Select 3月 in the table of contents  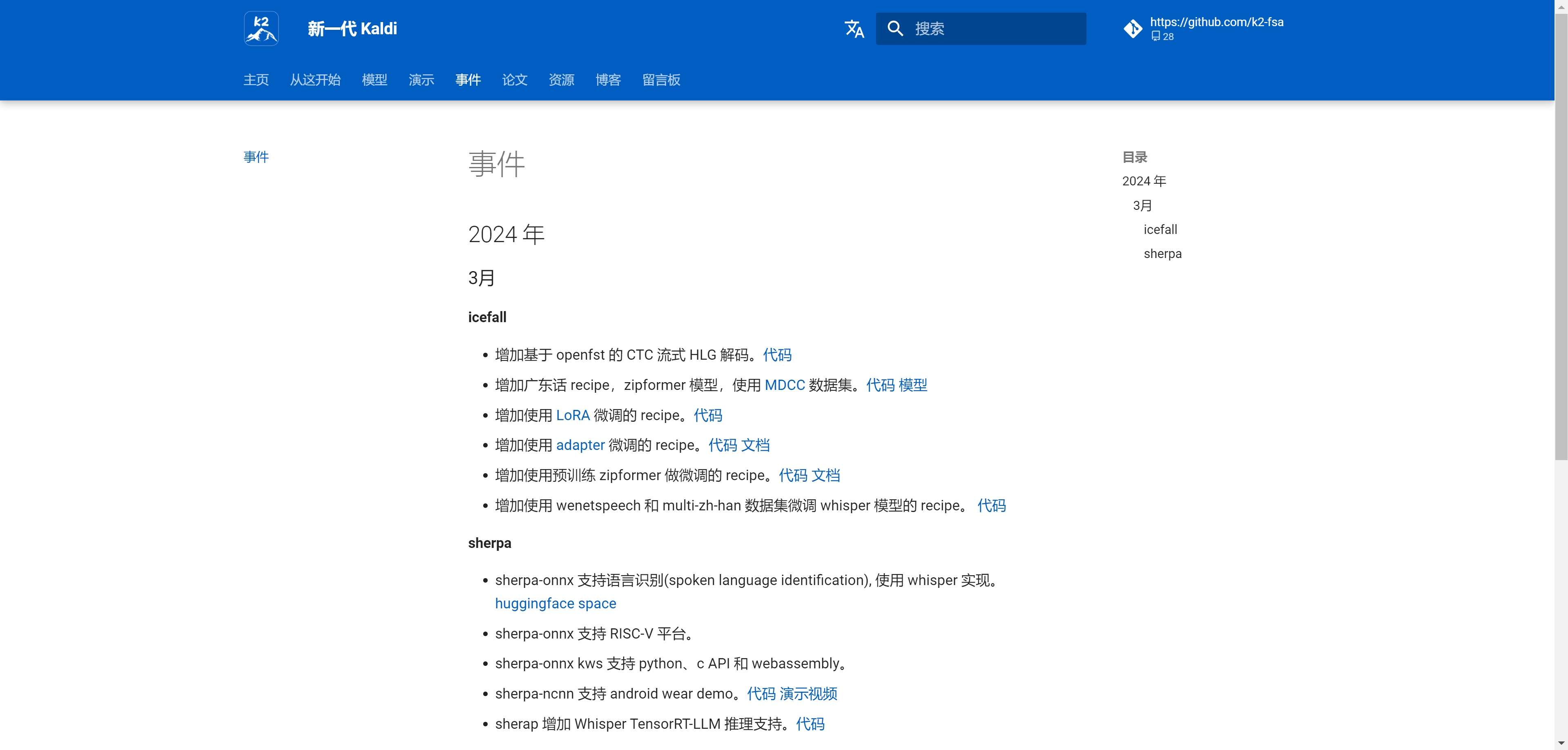pyautogui.click(x=1142, y=206)
